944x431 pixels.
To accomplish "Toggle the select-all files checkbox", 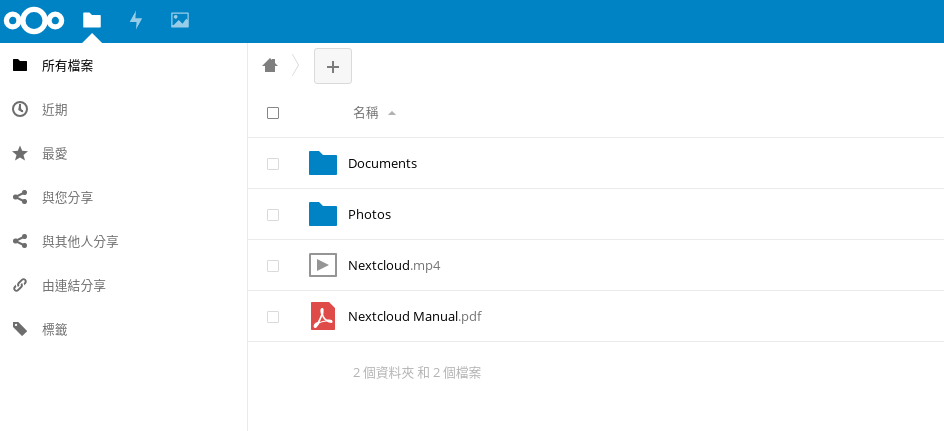I will click(x=273, y=113).
